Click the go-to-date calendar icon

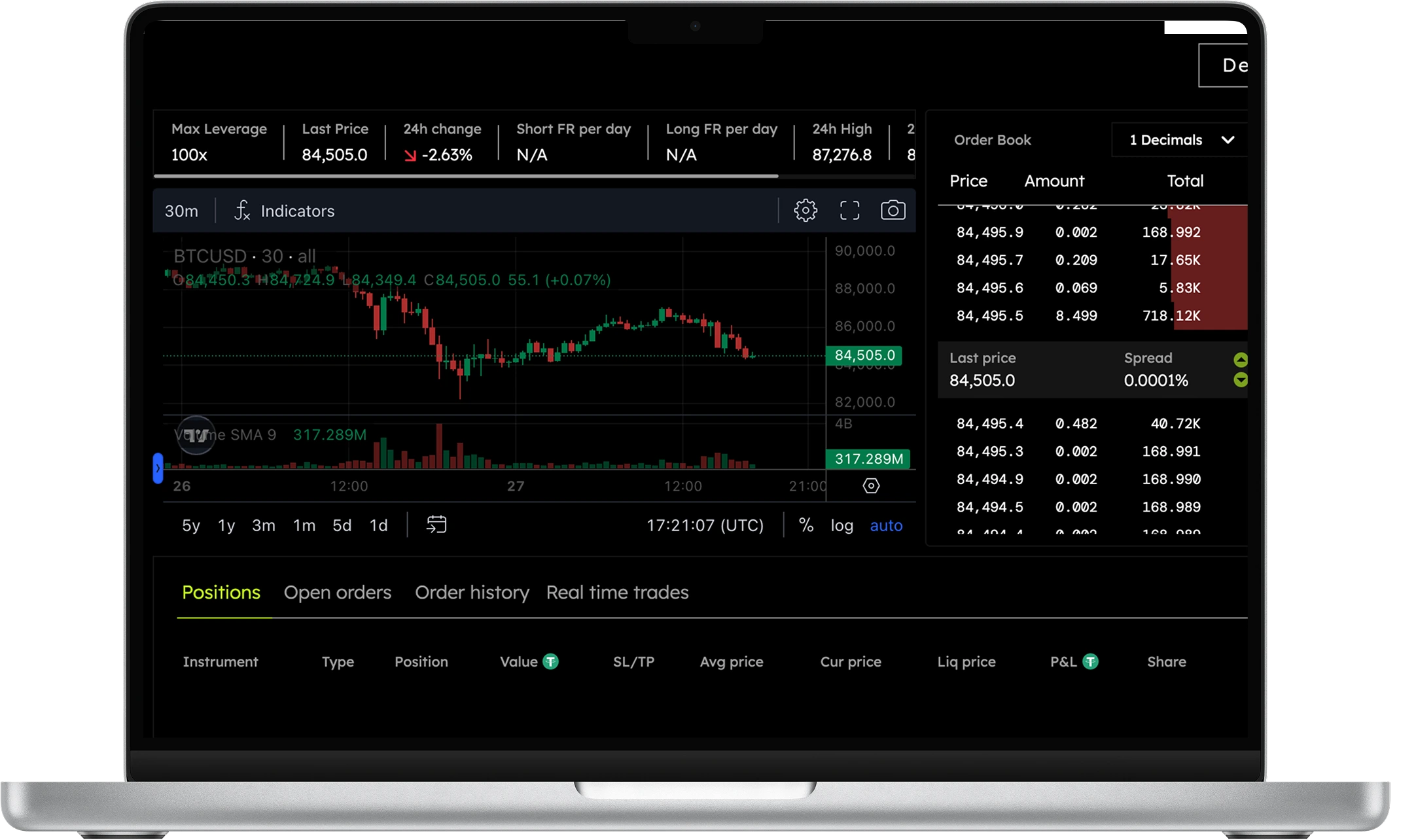(x=436, y=525)
